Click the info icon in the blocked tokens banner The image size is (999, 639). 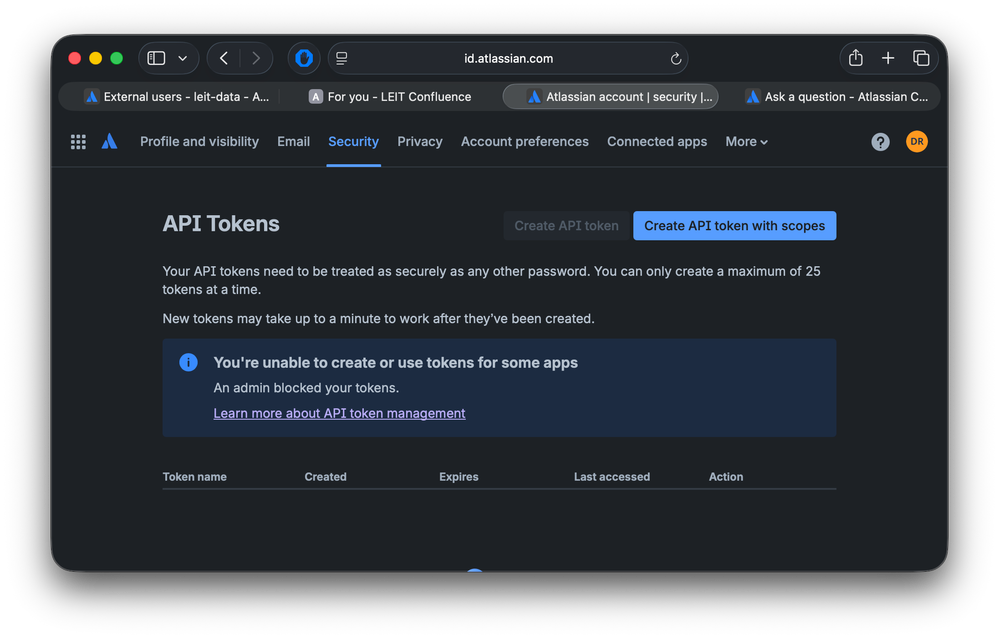[x=188, y=362]
